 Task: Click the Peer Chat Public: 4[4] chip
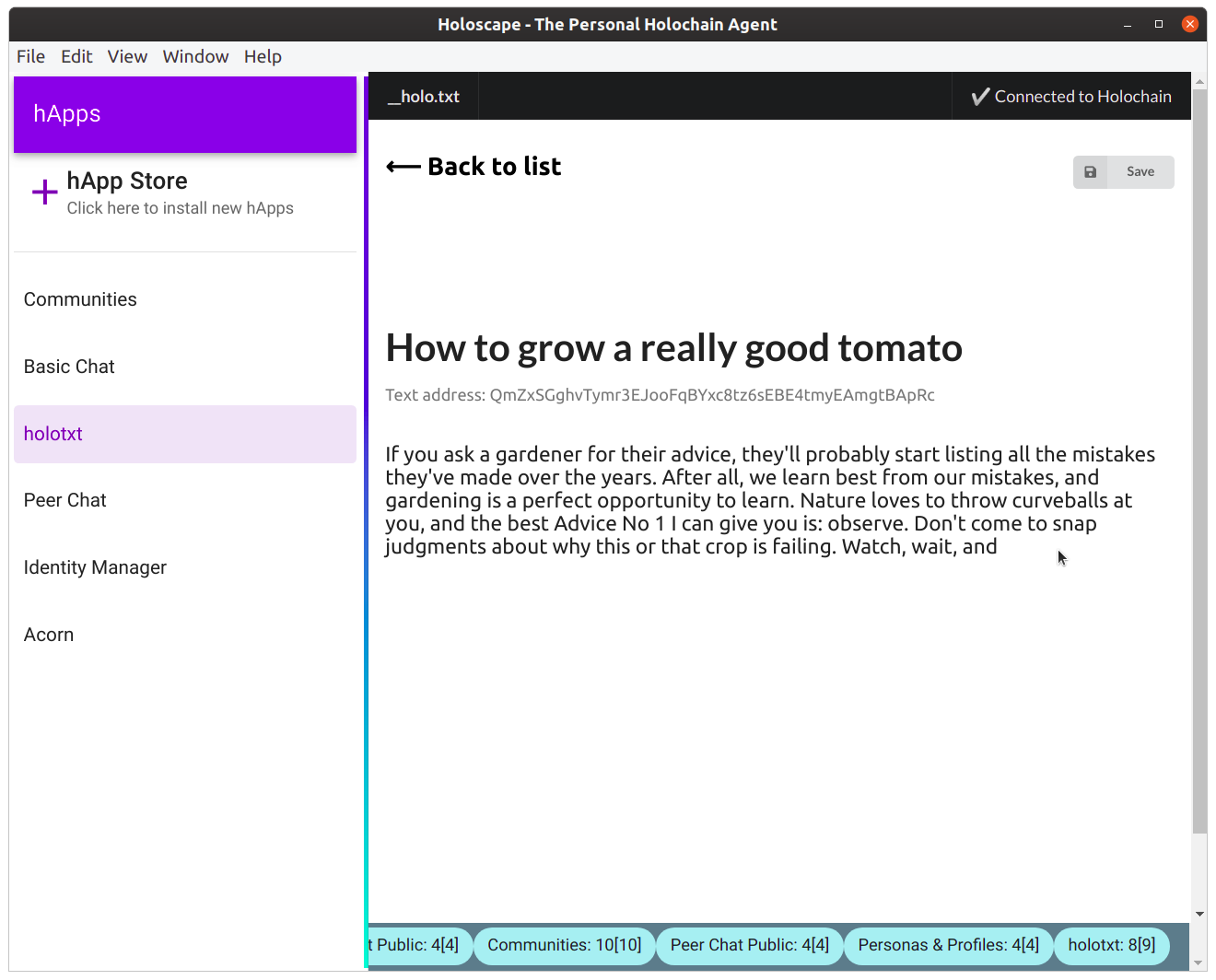pos(750,946)
